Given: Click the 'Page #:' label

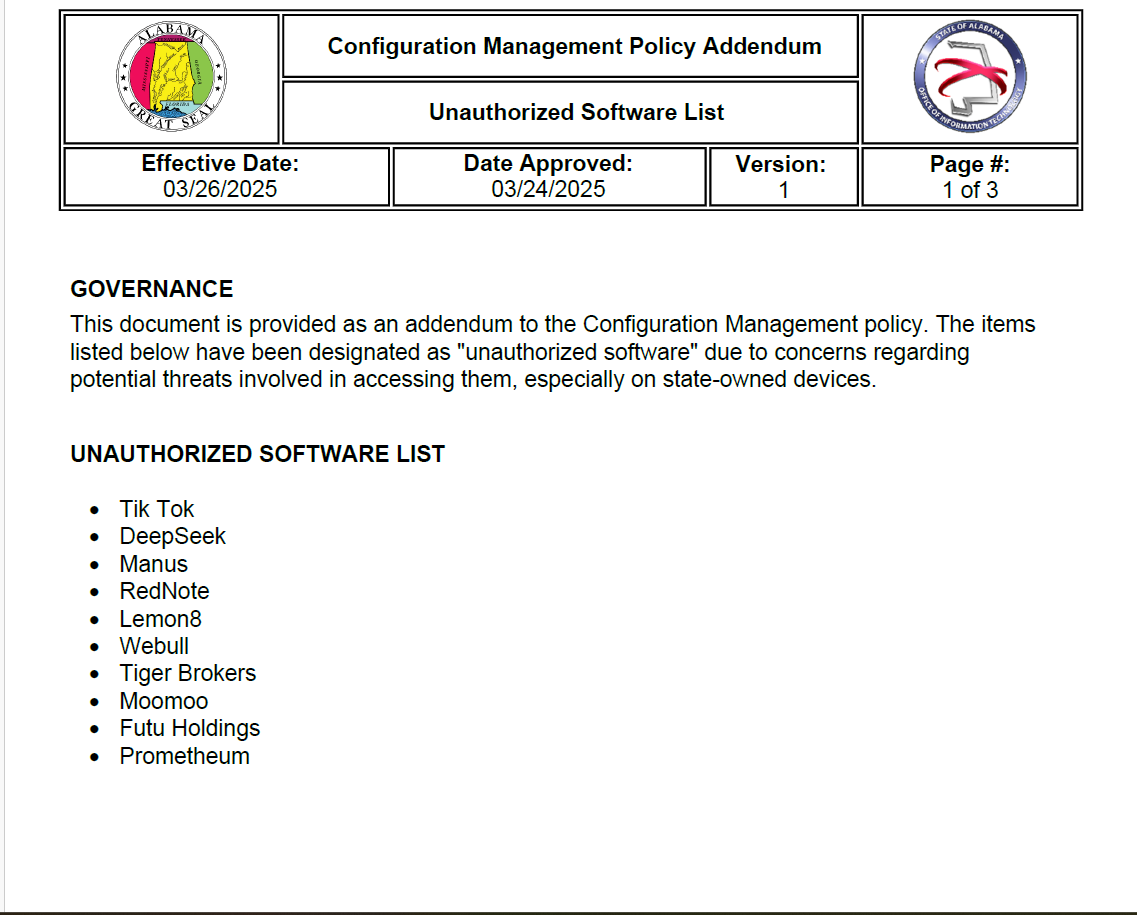Looking at the screenshot, I should 970,165.
